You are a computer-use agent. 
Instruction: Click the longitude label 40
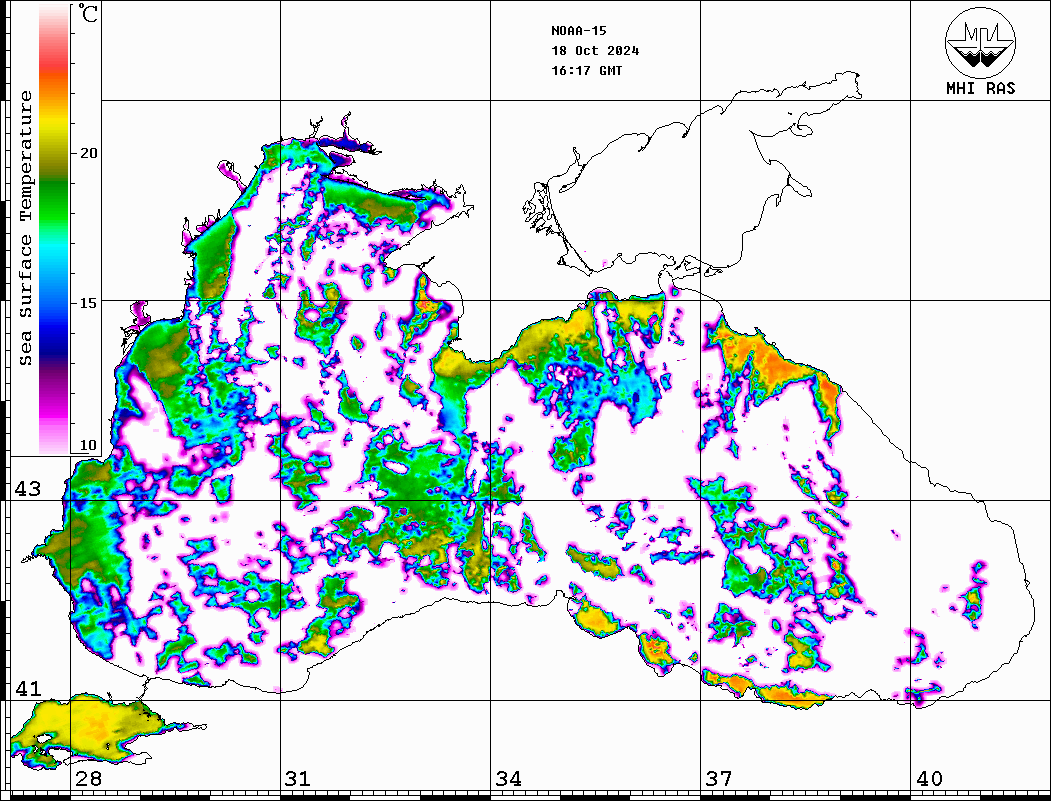coord(928,779)
